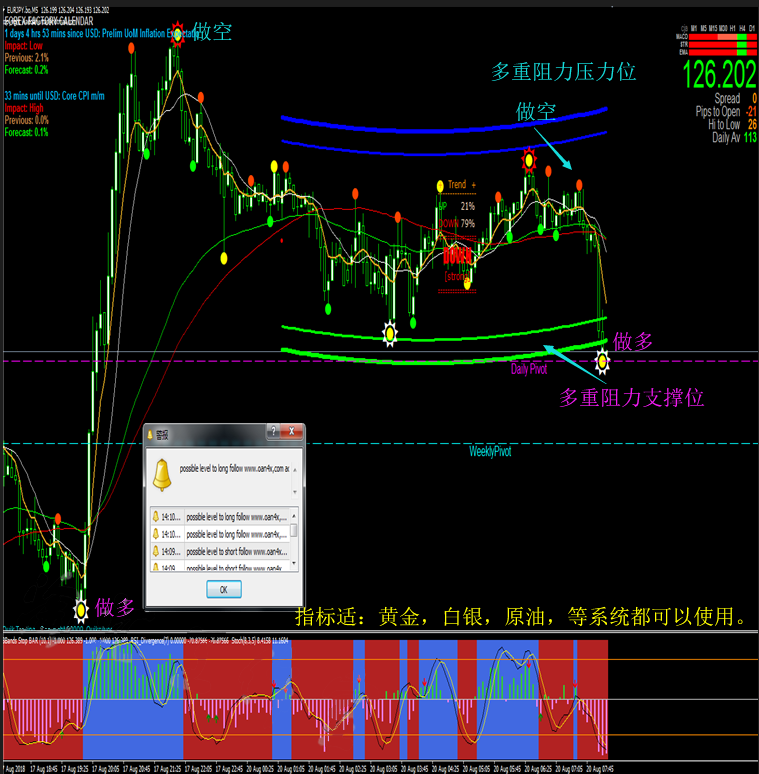Click red sun sell signal below blue resistance bands
Screen dimensions: 759x774
[x=529, y=160]
